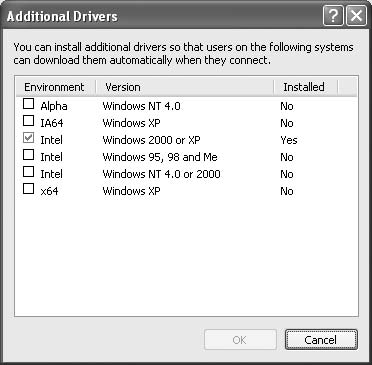The width and height of the screenshot is (372, 365).
Task: Click 'Windows XP' in the IA64 row
Action: point(131,123)
